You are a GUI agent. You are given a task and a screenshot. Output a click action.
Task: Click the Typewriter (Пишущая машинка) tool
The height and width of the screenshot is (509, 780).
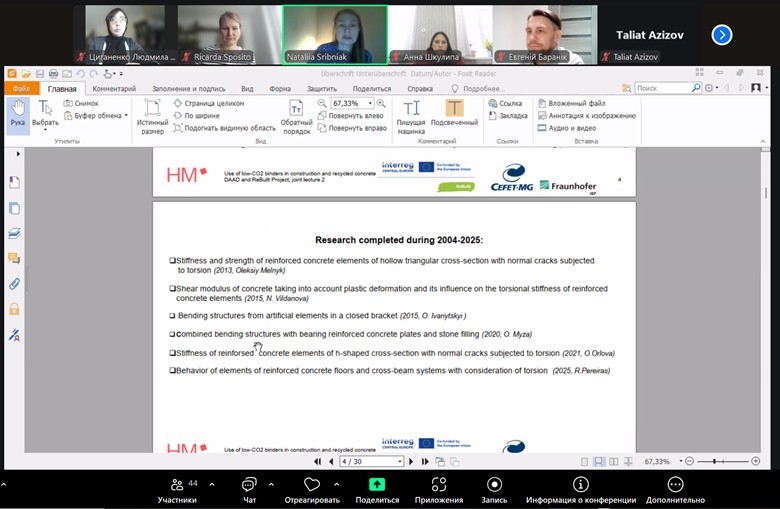pos(411,116)
